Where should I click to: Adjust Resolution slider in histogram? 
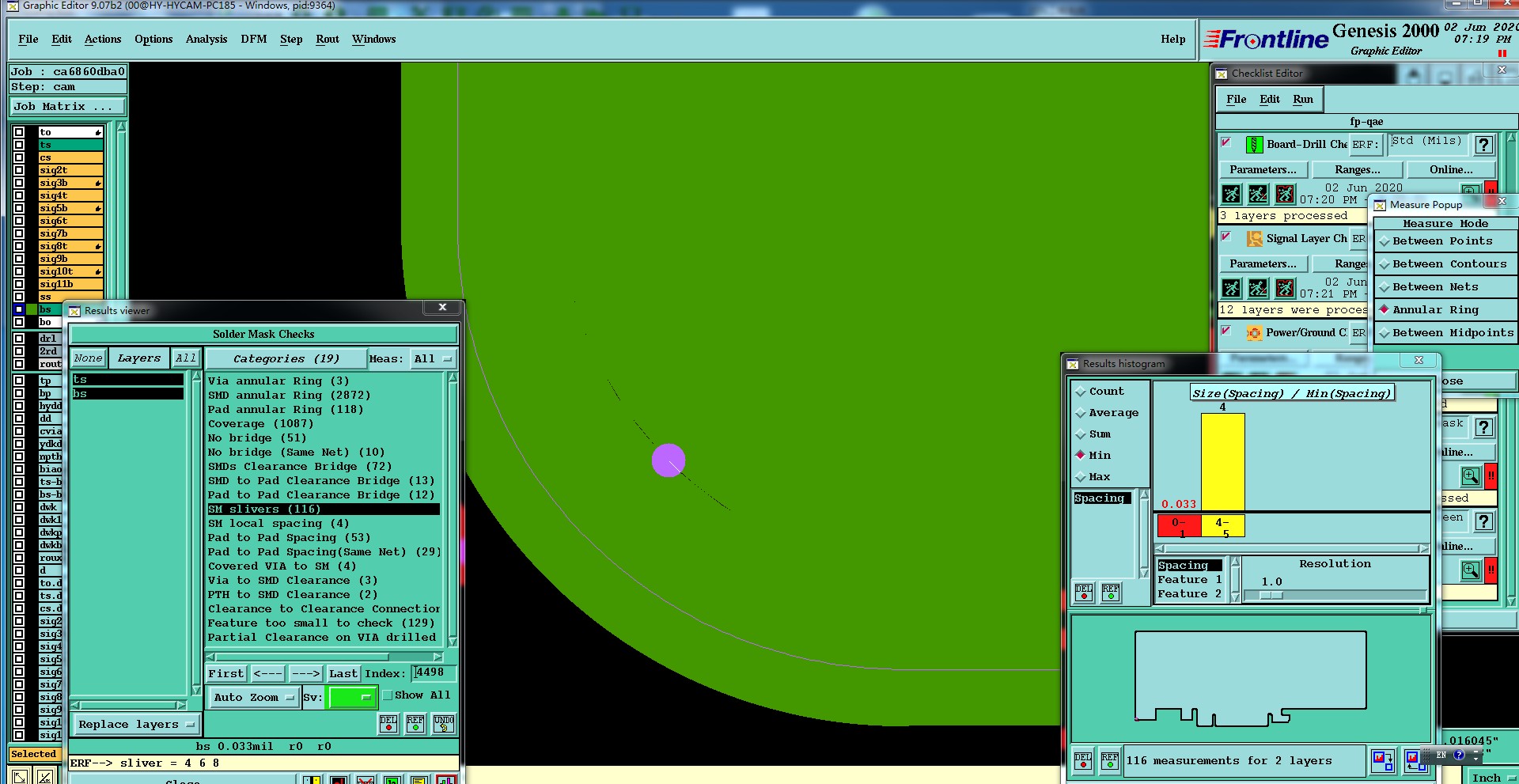tap(1271, 595)
